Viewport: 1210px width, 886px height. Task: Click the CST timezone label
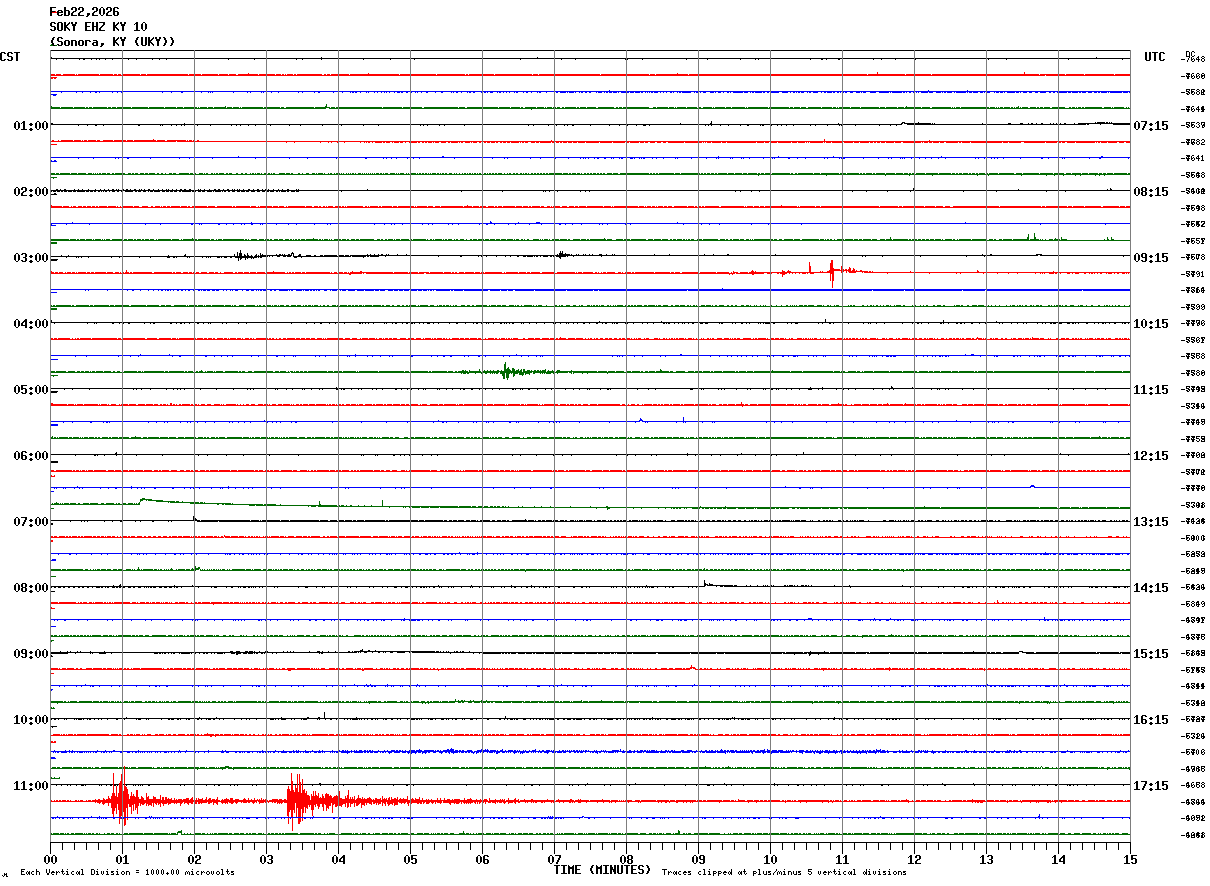(10, 57)
